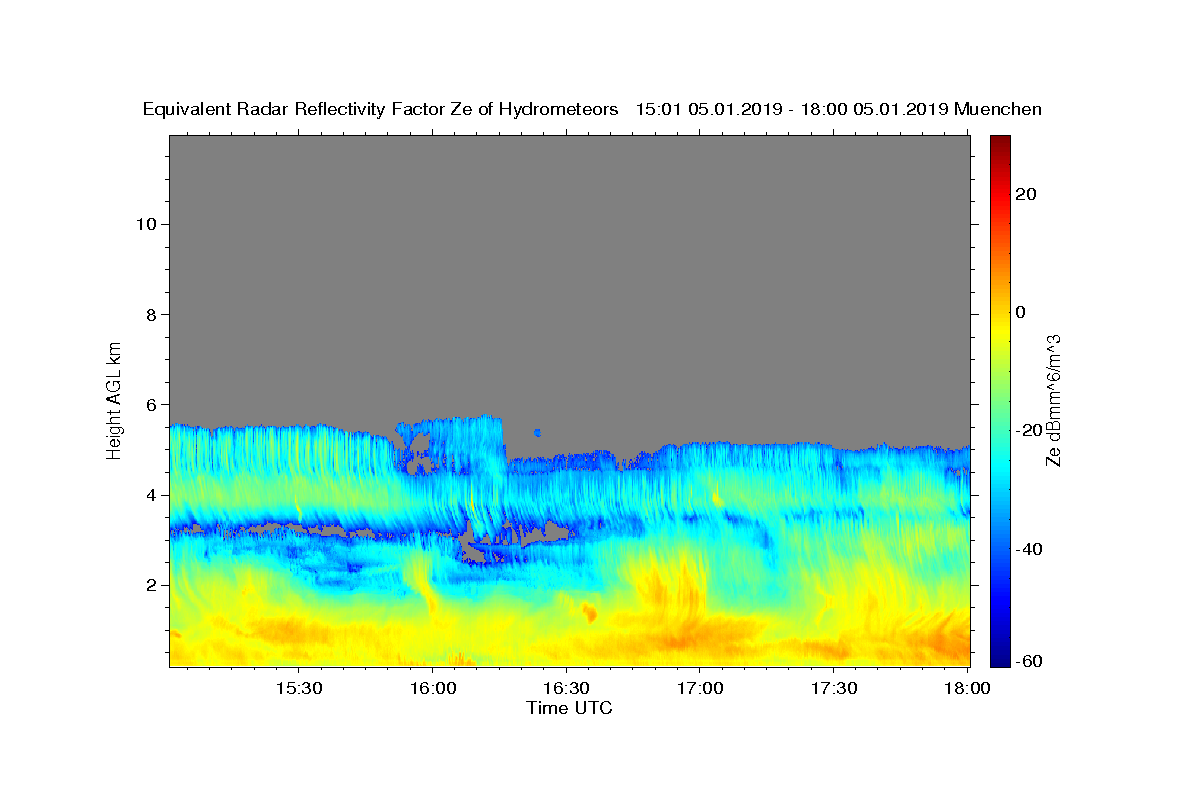Click the colorbar tick value '20'
Image resolution: width=1200 pixels, height=800 pixels.
(1025, 194)
